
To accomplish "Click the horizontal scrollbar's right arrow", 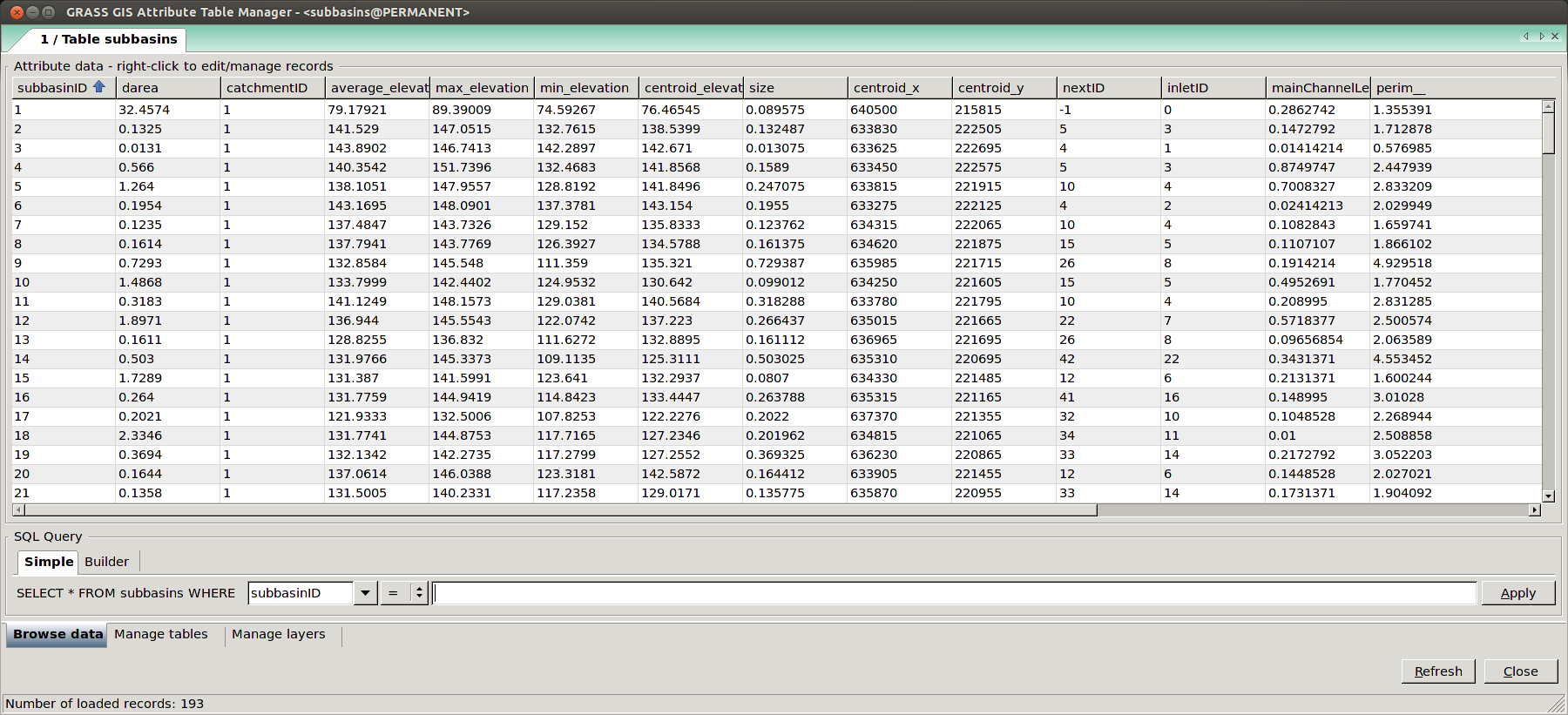I will [x=1534, y=510].
